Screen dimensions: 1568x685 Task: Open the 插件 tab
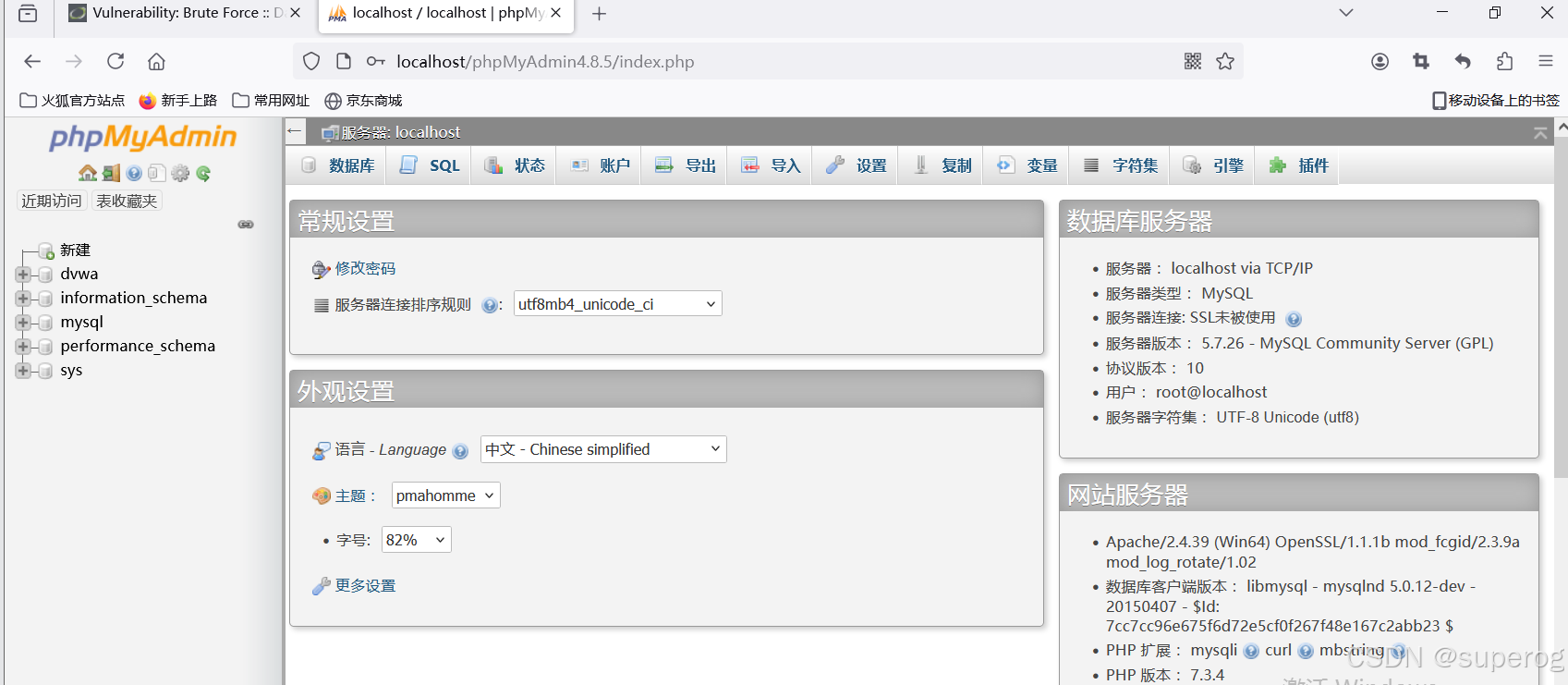(x=1298, y=165)
